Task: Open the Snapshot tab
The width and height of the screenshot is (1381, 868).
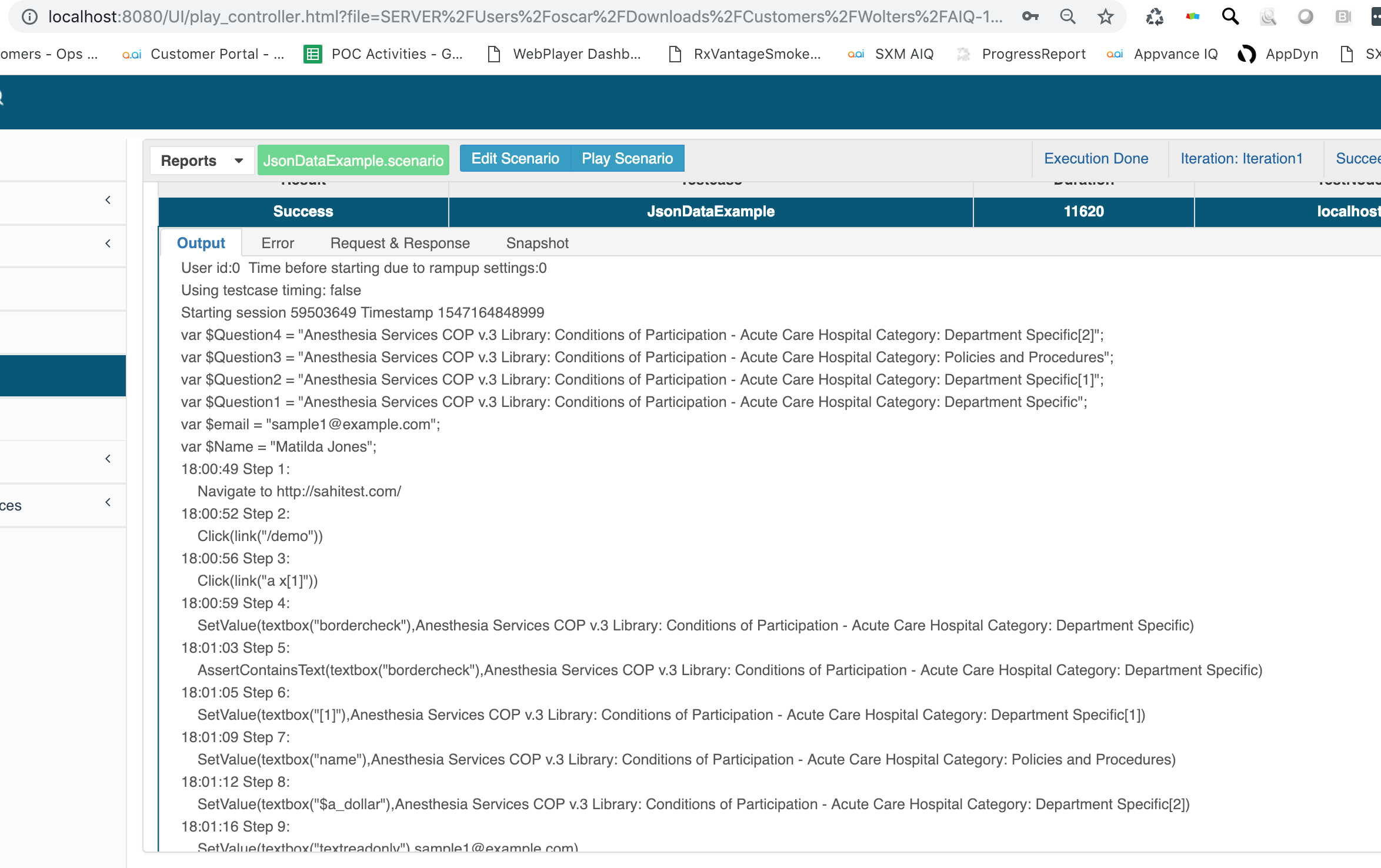Action: 537,243
